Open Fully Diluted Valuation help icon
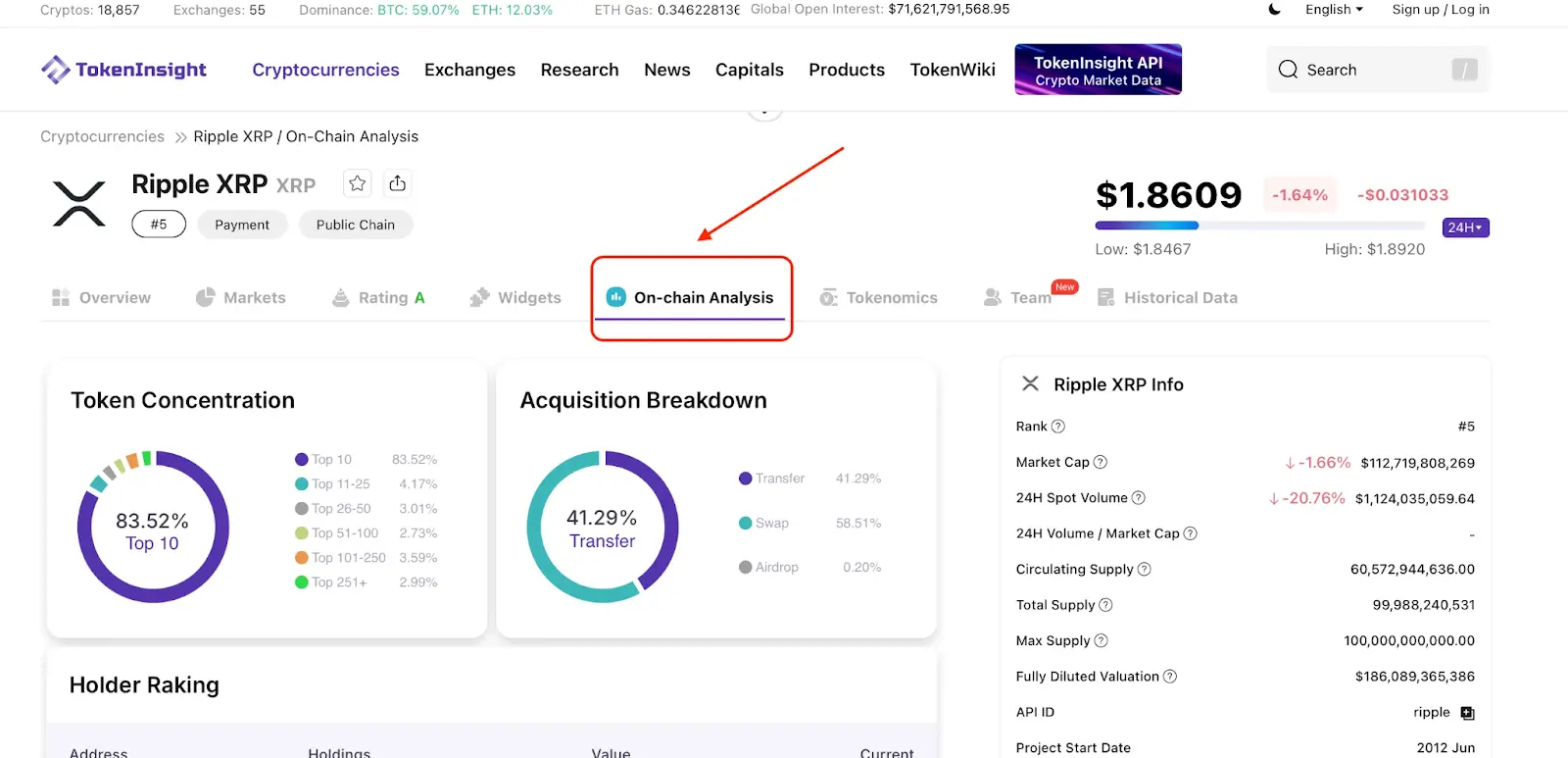Viewport: 1568px width, 758px height. click(x=1170, y=677)
